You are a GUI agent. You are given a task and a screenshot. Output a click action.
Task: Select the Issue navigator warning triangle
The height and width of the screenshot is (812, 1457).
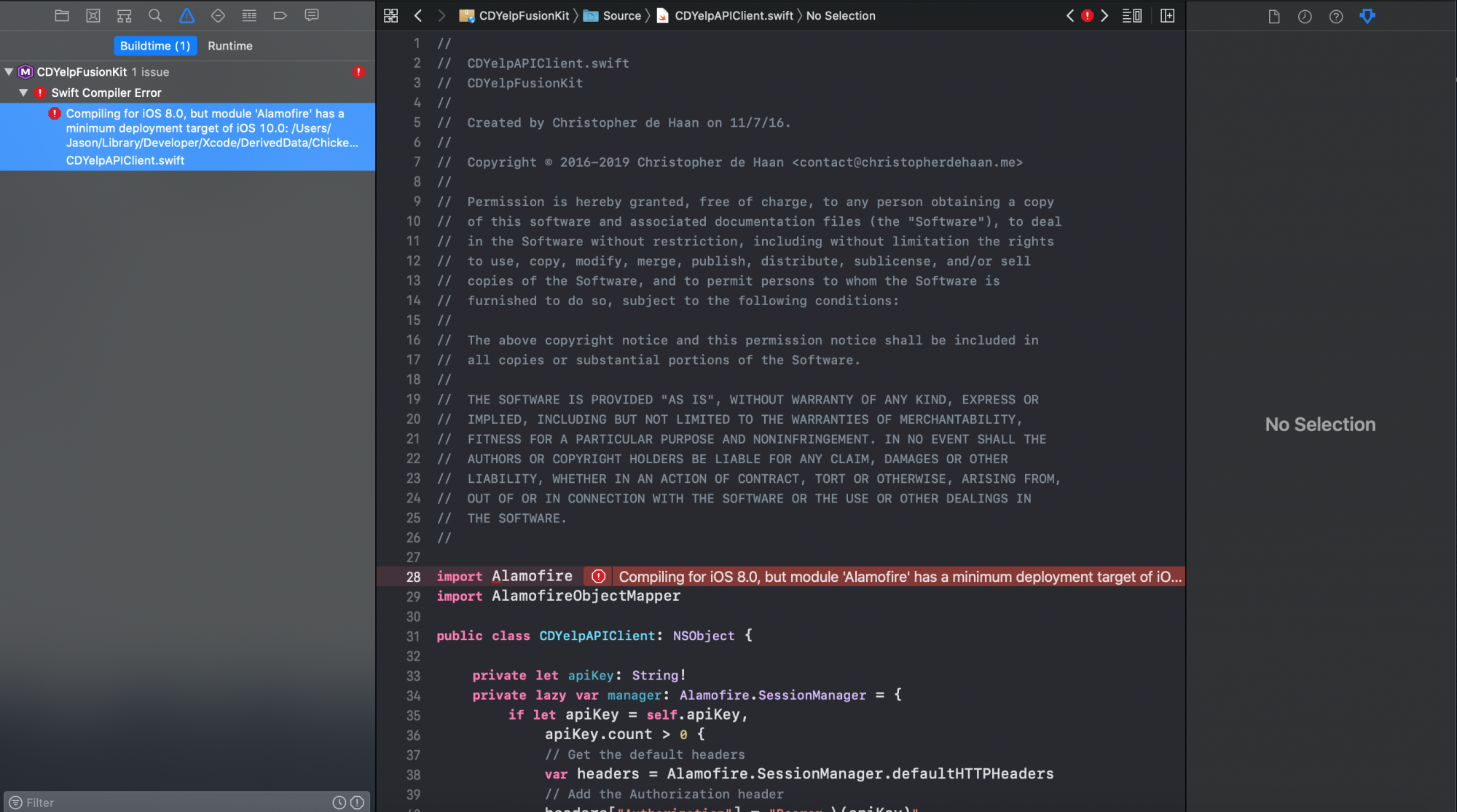pyautogui.click(x=187, y=15)
